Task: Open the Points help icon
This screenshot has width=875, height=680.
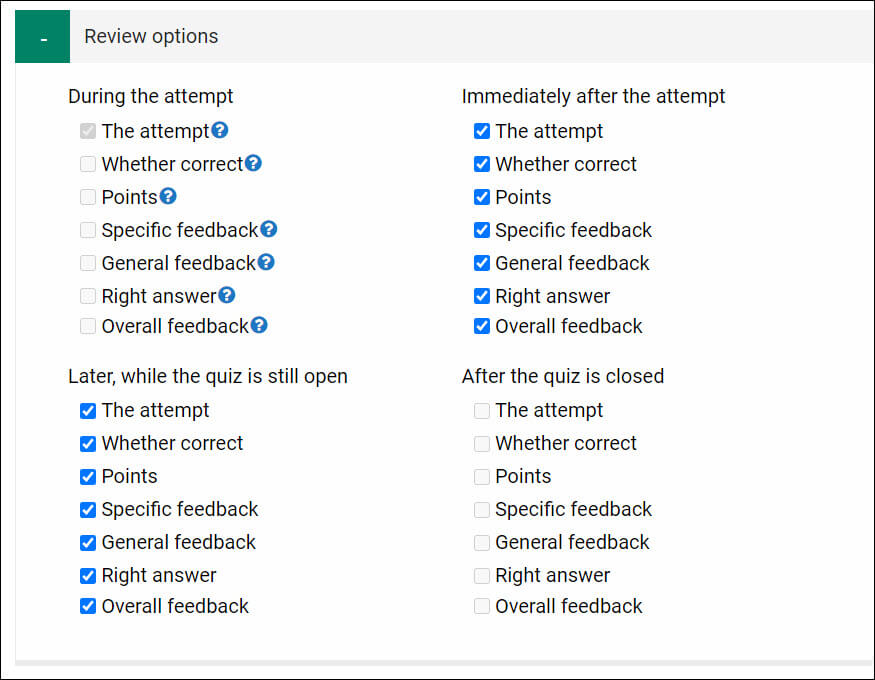Action: point(168,196)
